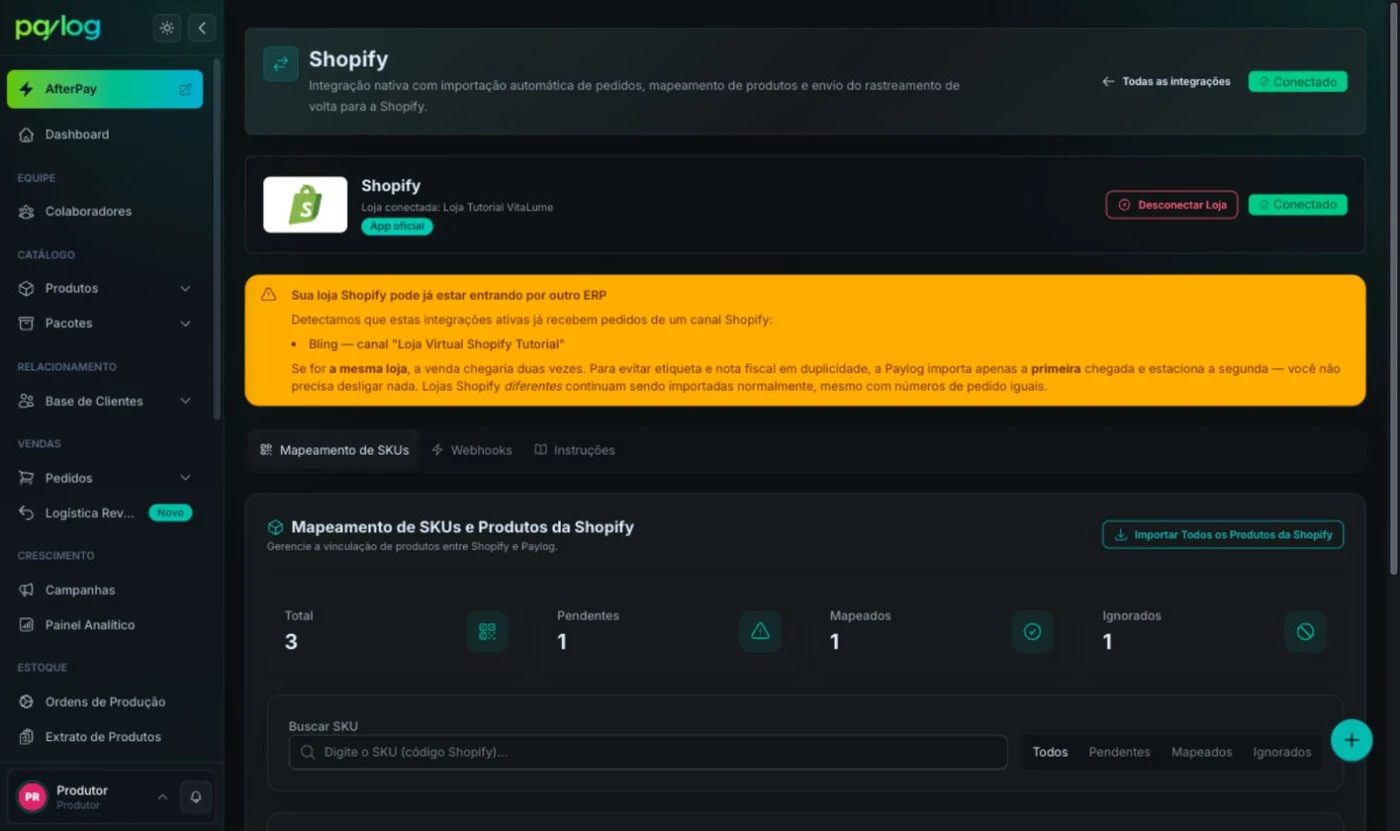This screenshot has height=831, width=1400.
Task: Select the Todos SKU filter
Action: click(1050, 752)
